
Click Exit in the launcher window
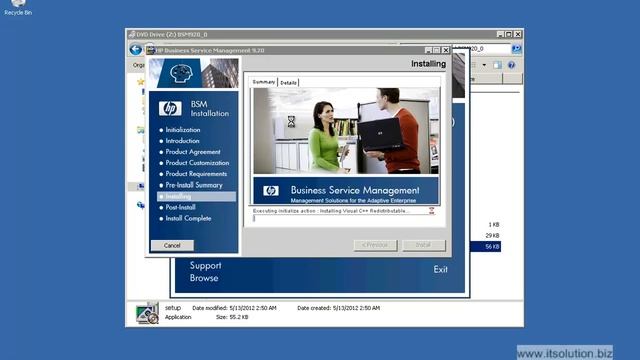(440, 269)
